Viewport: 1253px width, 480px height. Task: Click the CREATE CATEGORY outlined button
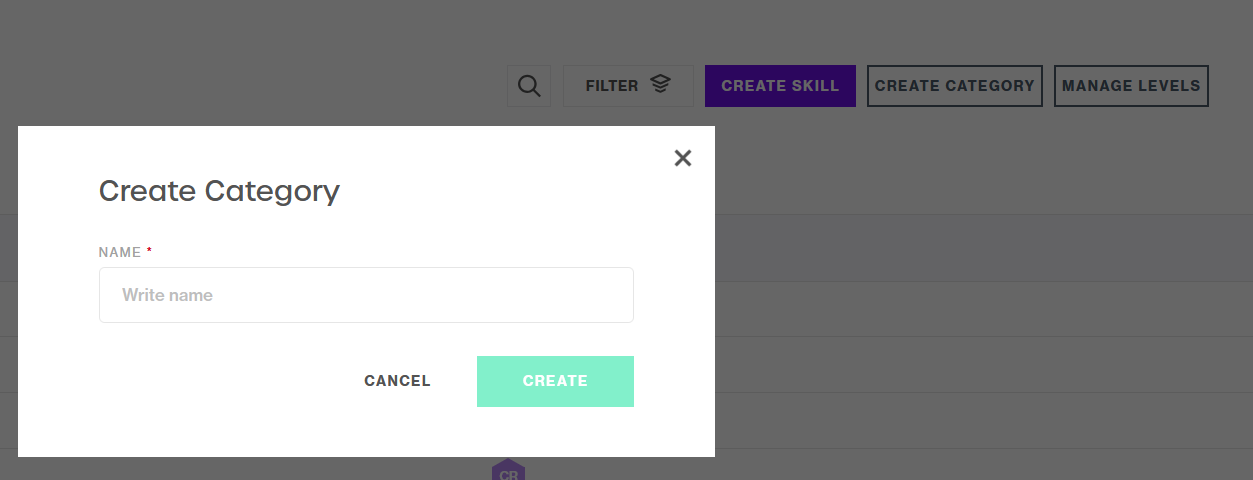[x=955, y=86]
